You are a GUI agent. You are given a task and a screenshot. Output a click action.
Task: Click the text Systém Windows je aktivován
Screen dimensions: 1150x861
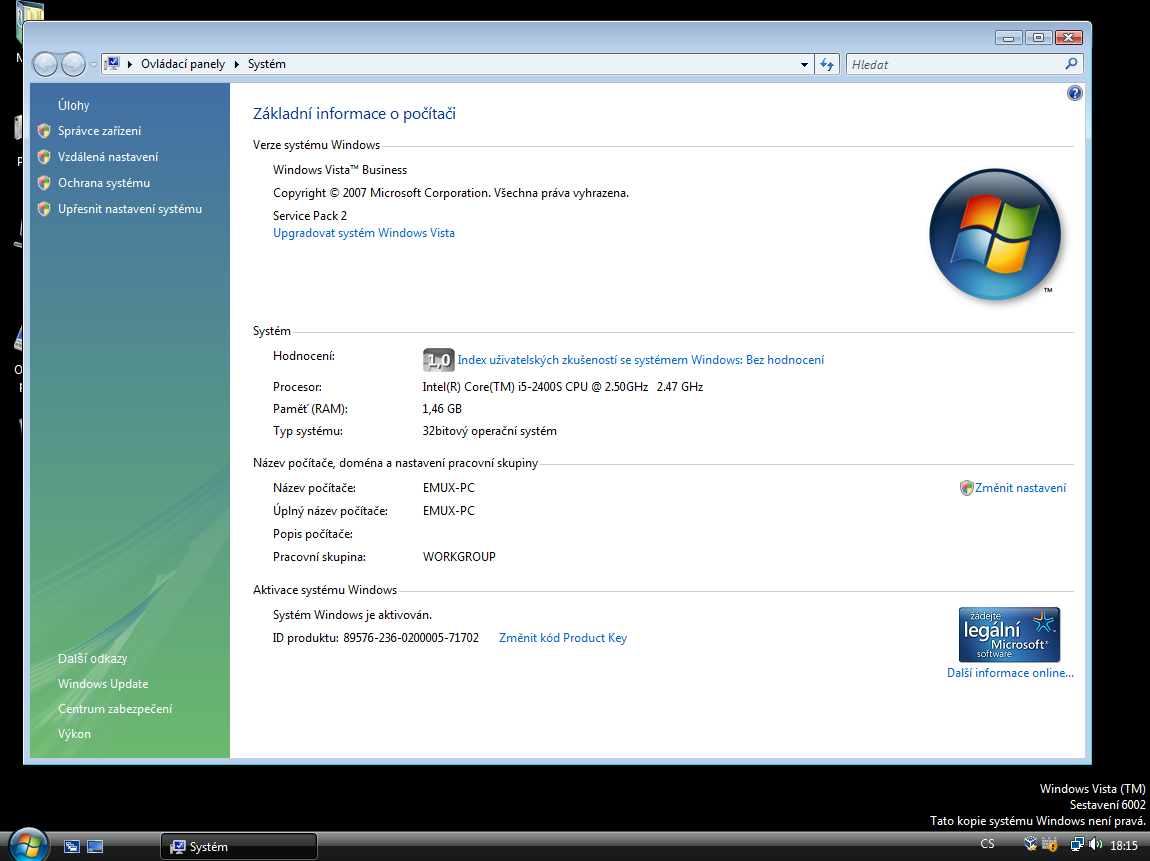pos(352,615)
